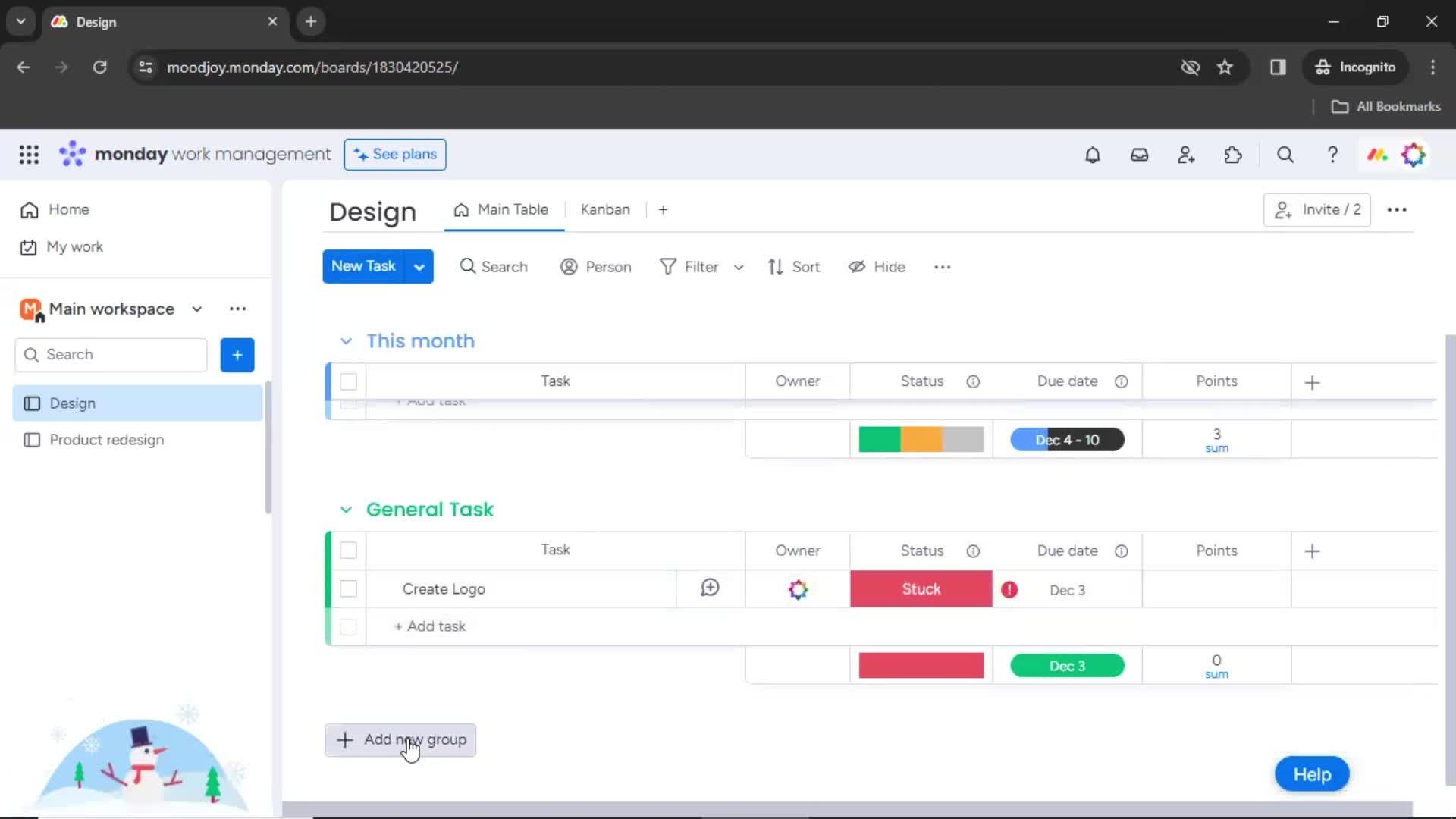Toggle checkbox for Create Logo task

[x=349, y=588]
